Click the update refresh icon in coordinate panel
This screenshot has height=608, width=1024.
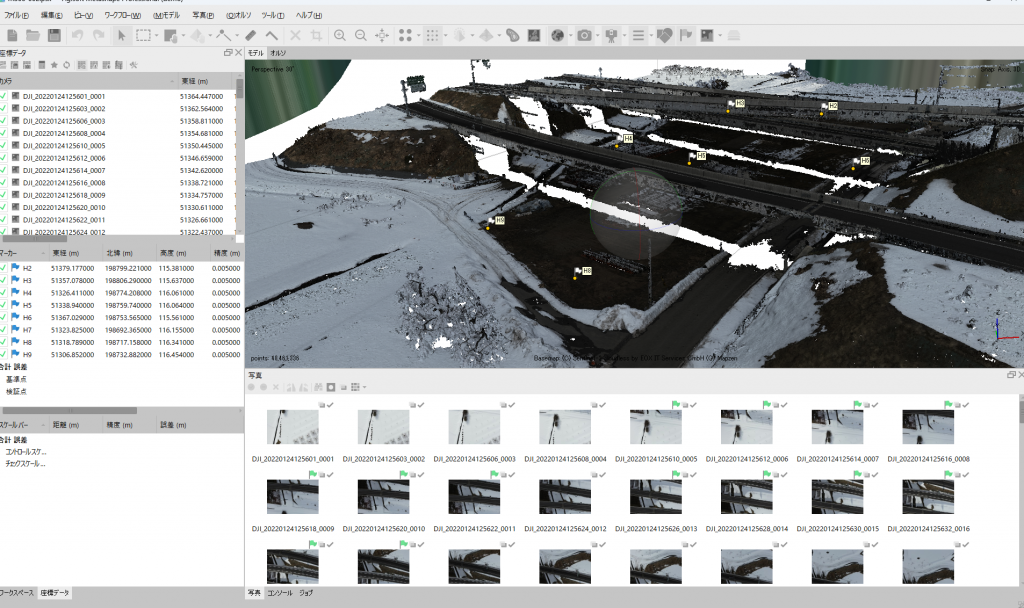click(67, 65)
